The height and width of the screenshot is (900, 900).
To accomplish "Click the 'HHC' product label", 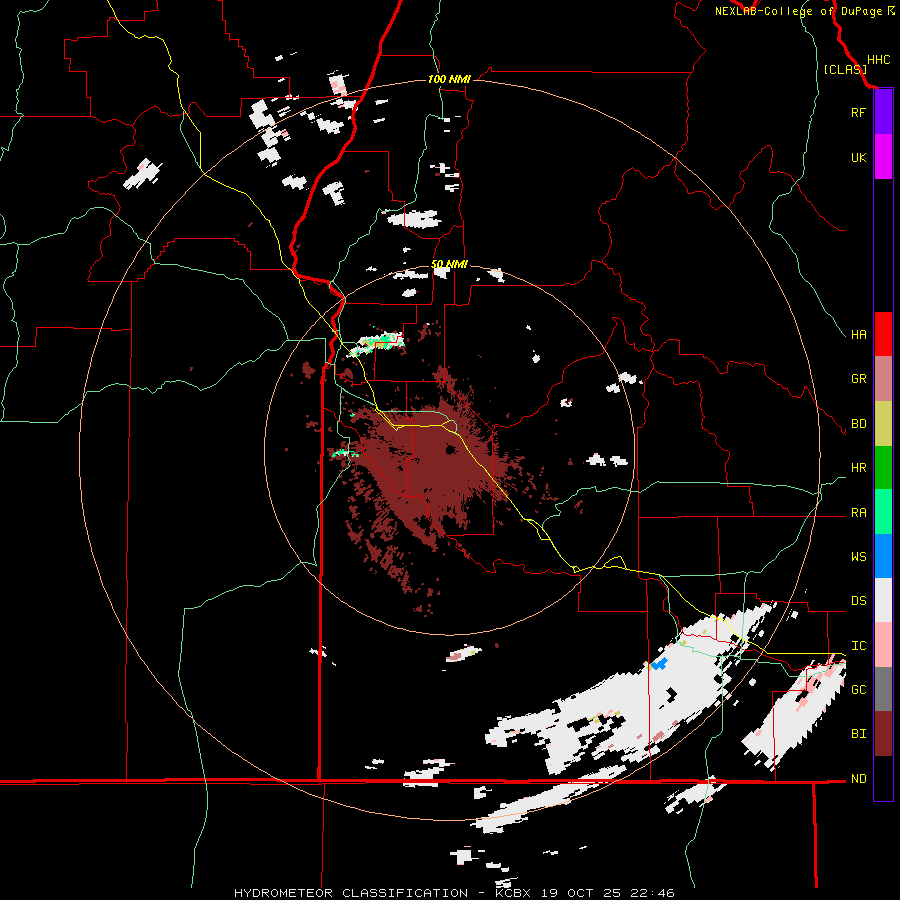I will point(878,60).
